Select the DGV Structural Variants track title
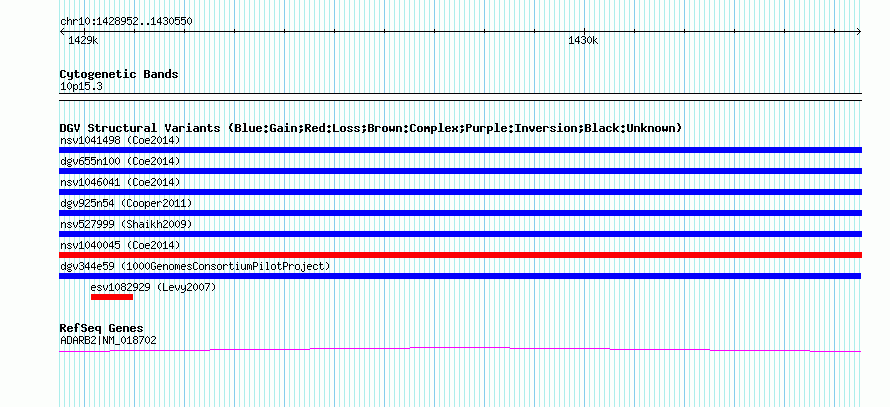 point(371,128)
